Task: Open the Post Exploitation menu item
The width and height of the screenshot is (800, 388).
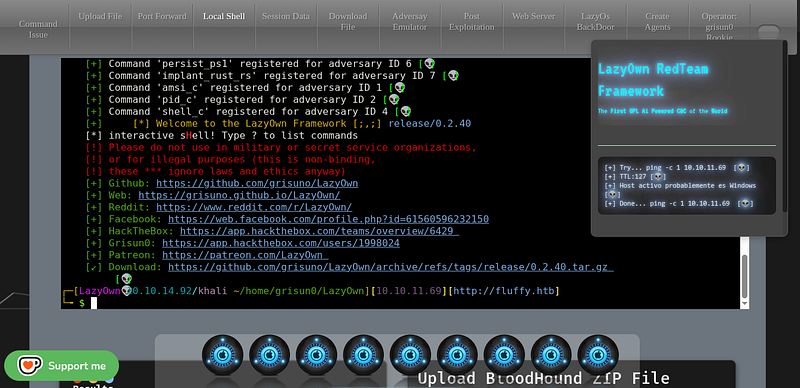Action: pyautogui.click(x=471, y=21)
